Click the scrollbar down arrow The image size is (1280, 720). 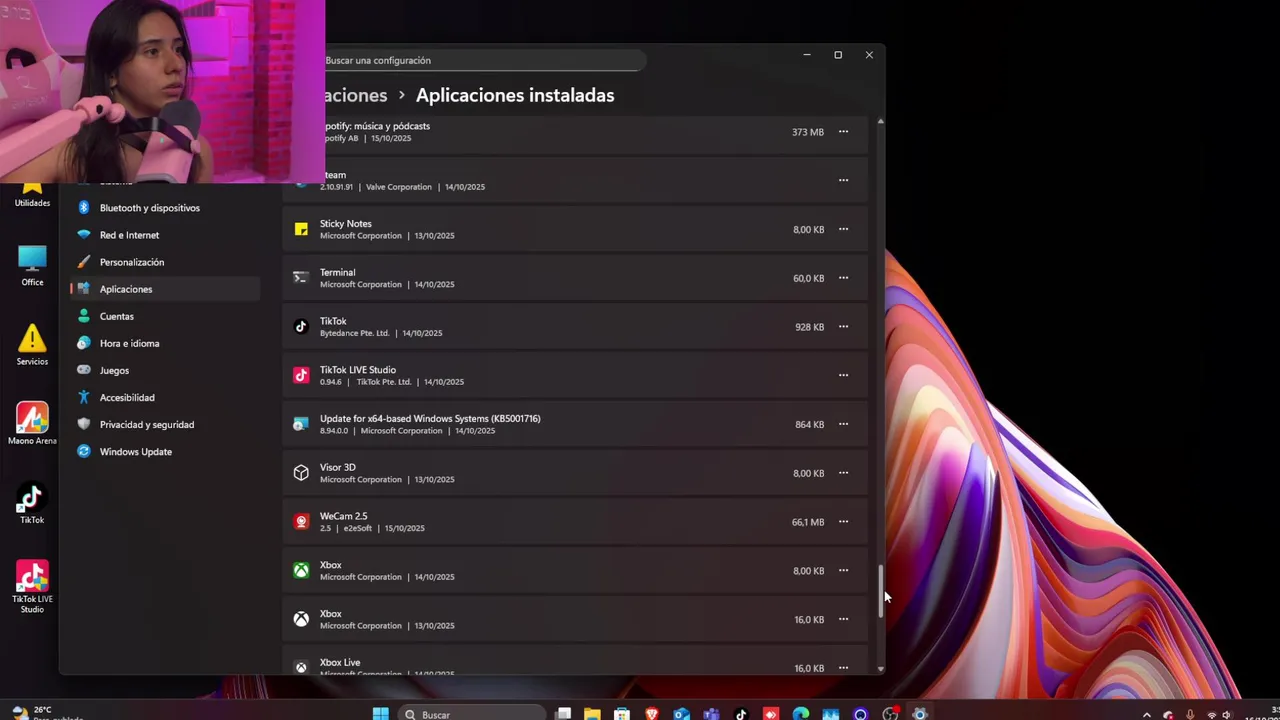(x=880, y=668)
